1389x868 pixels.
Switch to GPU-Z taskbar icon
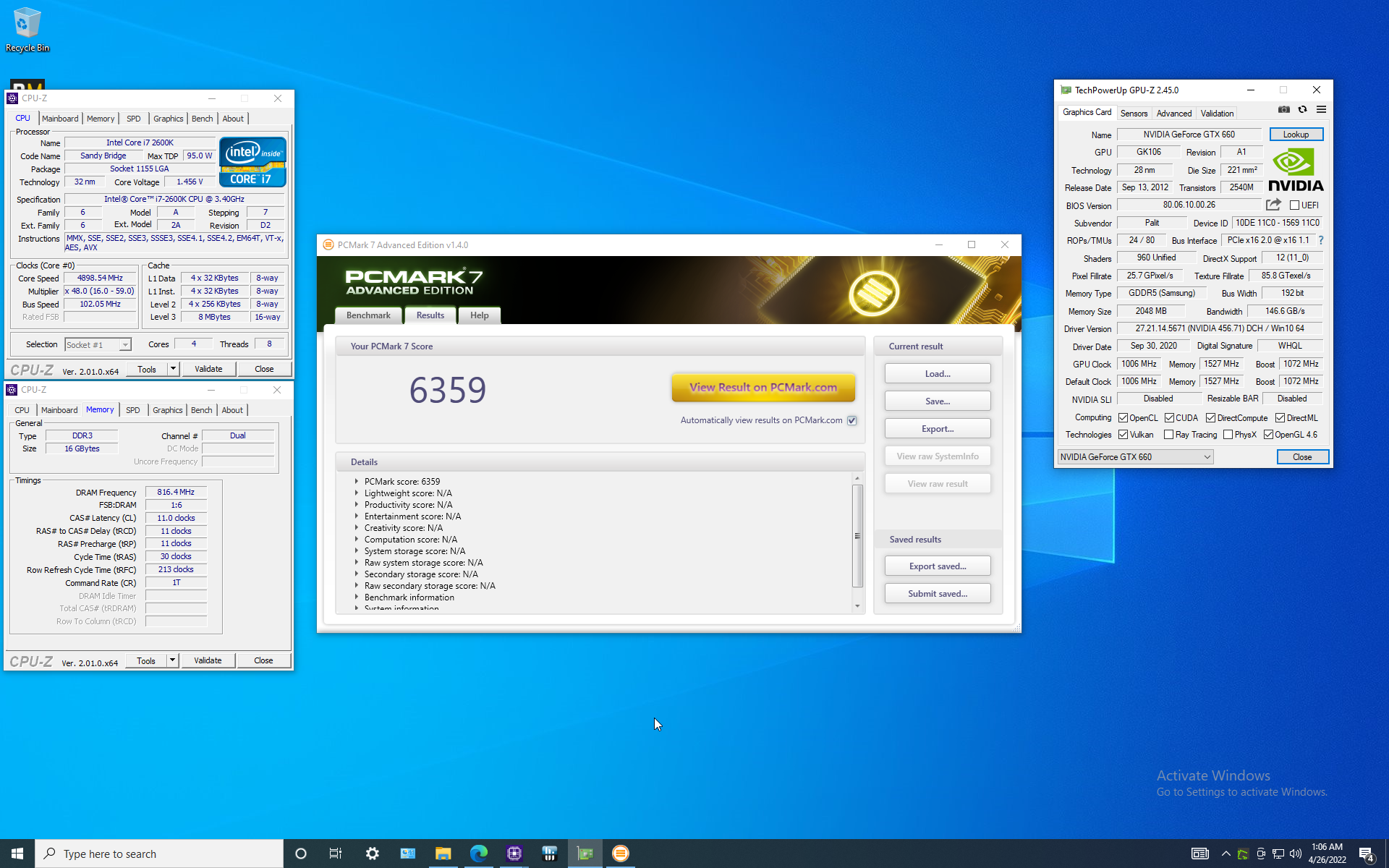[x=585, y=854]
